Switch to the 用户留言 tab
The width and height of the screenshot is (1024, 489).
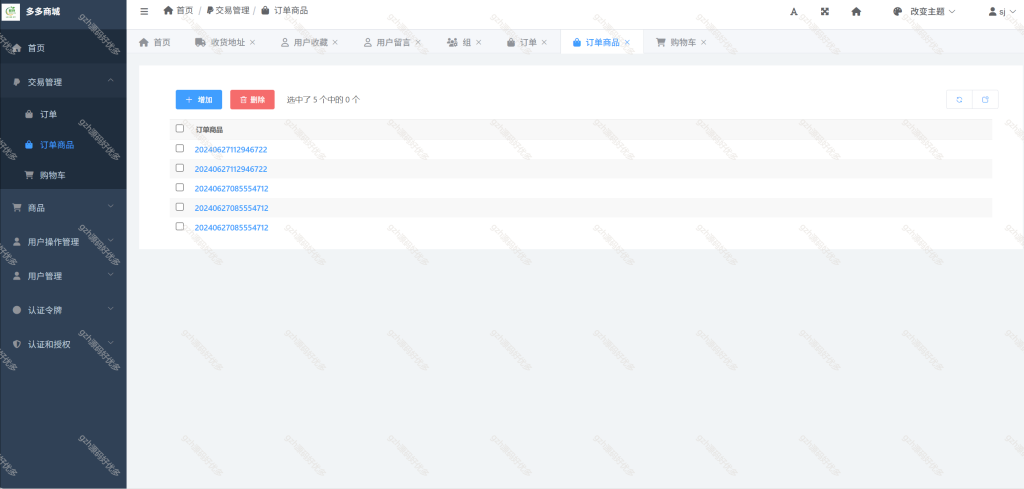tap(392, 42)
